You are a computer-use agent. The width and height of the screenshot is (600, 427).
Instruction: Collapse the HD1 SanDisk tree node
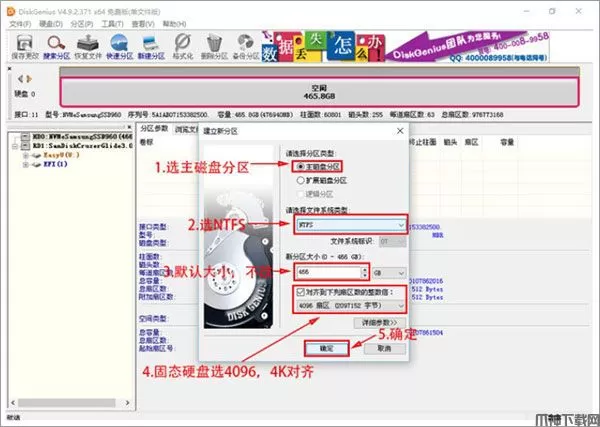click(15, 146)
